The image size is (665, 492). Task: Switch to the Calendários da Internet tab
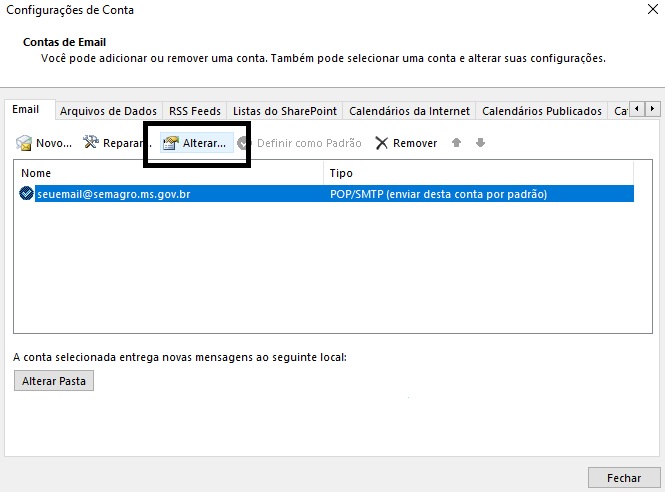(410, 111)
